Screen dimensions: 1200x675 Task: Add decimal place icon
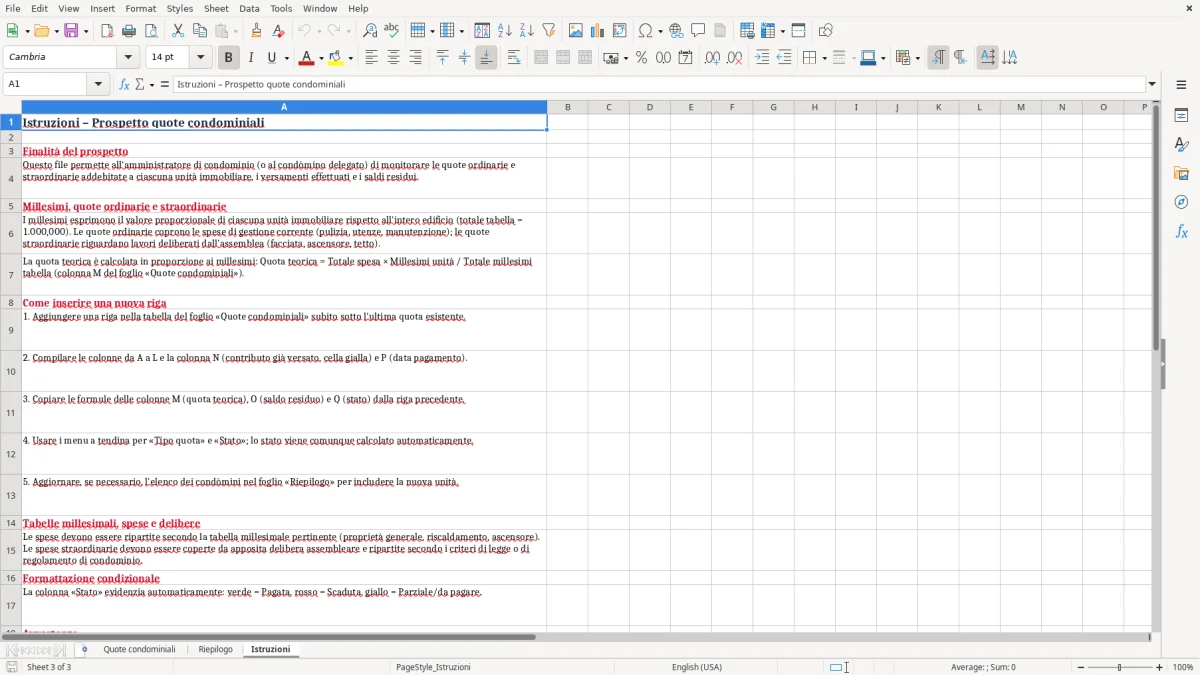pyautogui.click(x=712, y=58)
